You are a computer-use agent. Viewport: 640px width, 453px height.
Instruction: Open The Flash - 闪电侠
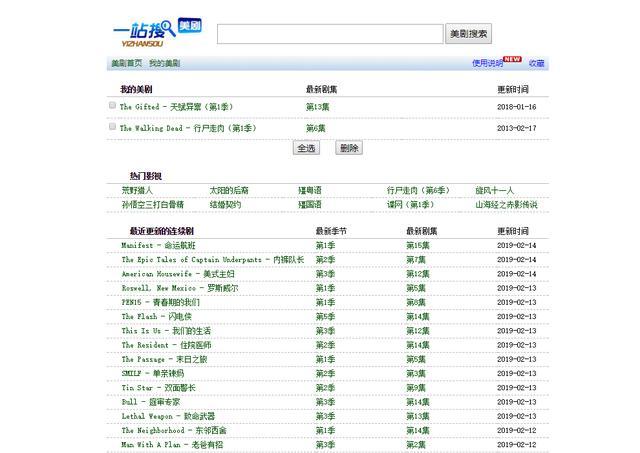point(156,317)
